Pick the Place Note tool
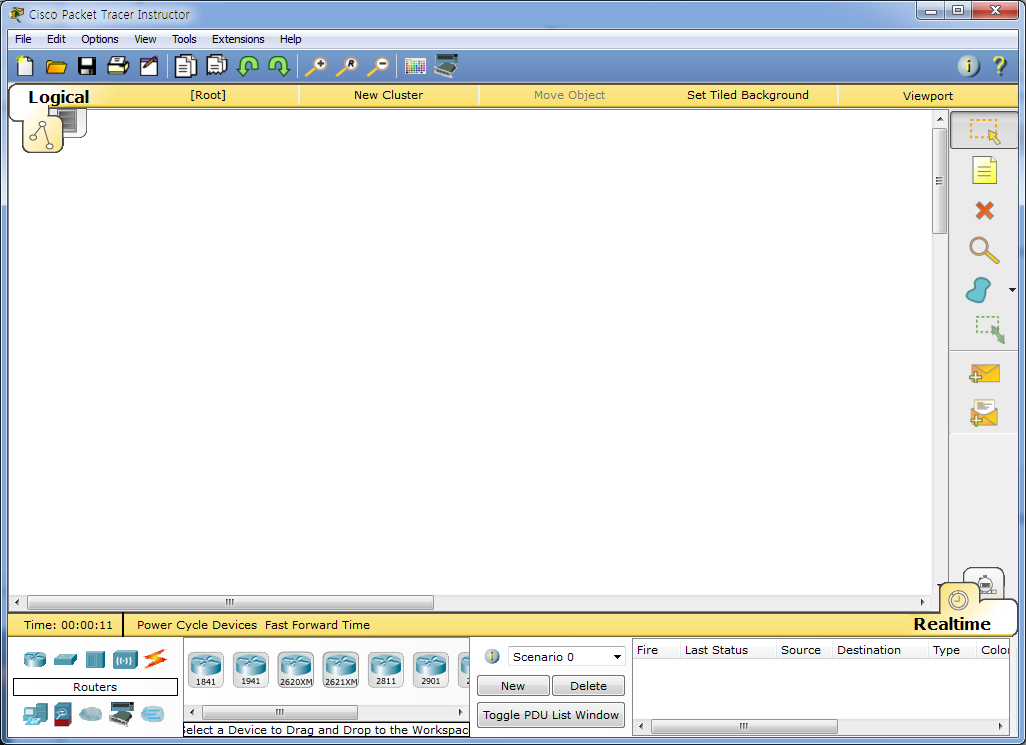The image size is (1026, 745). coord(984,171)
